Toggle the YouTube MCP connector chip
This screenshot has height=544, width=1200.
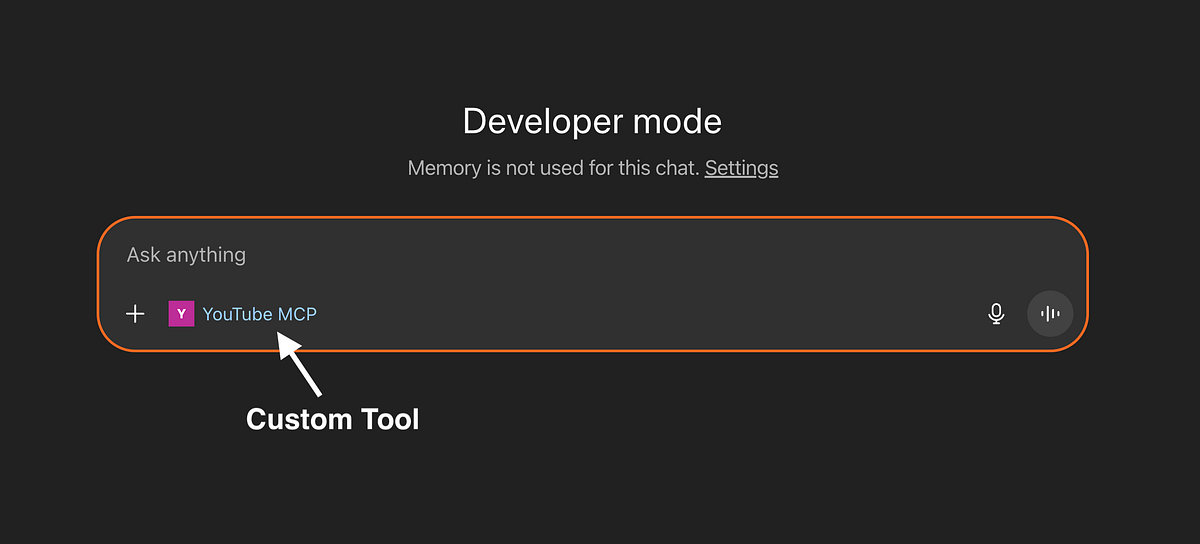pos(243,314)
